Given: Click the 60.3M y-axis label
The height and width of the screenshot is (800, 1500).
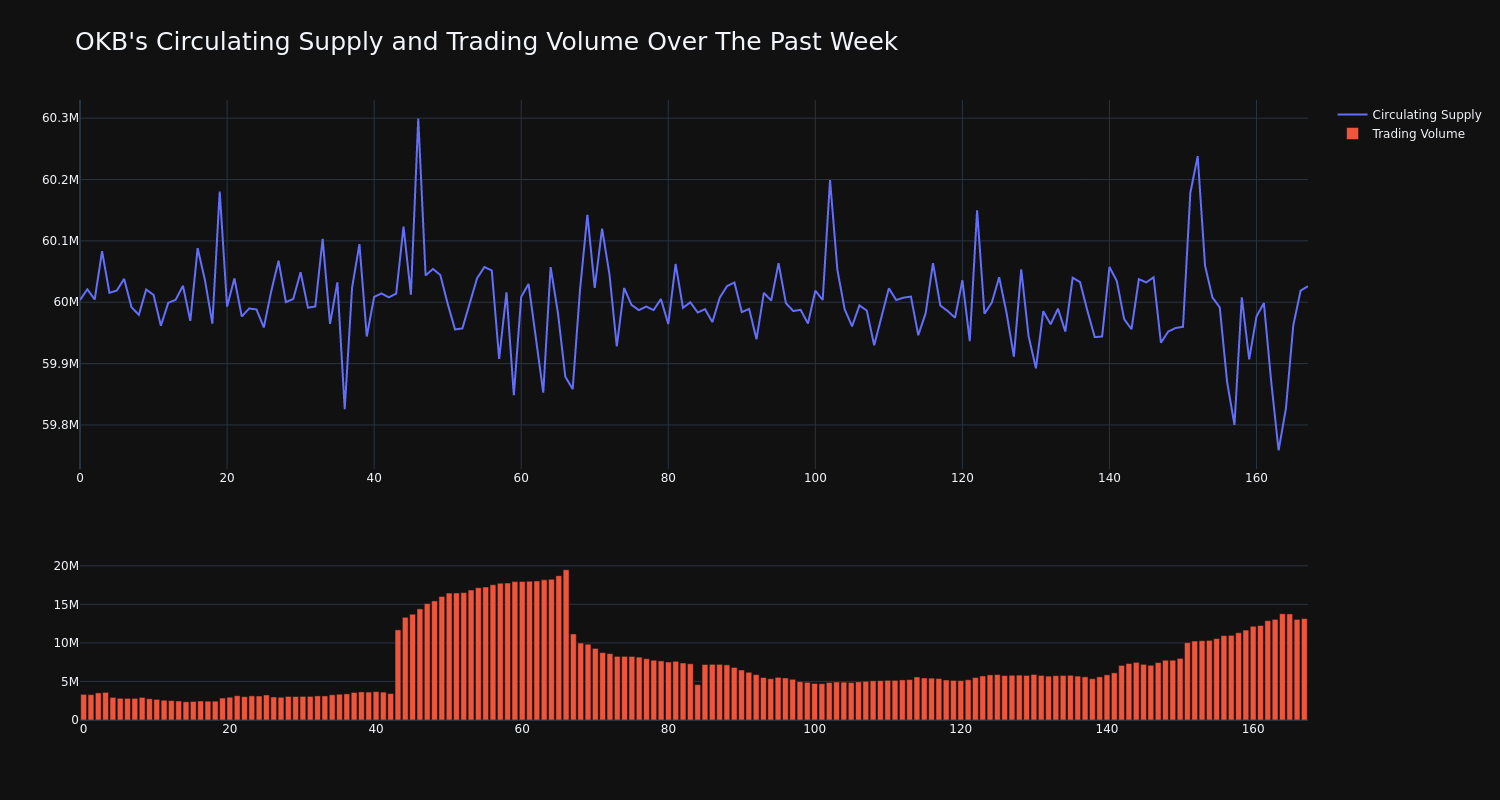Looking at the screenshot, I should coord(60,118).
